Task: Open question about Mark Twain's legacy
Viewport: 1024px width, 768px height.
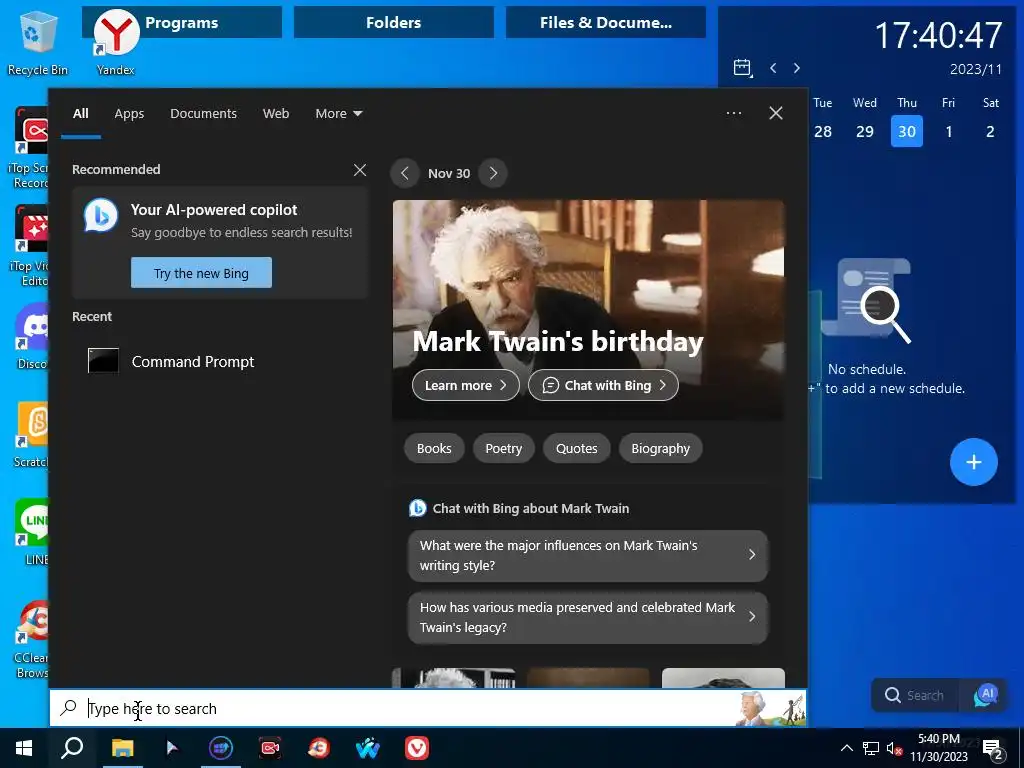Action: 588,617
